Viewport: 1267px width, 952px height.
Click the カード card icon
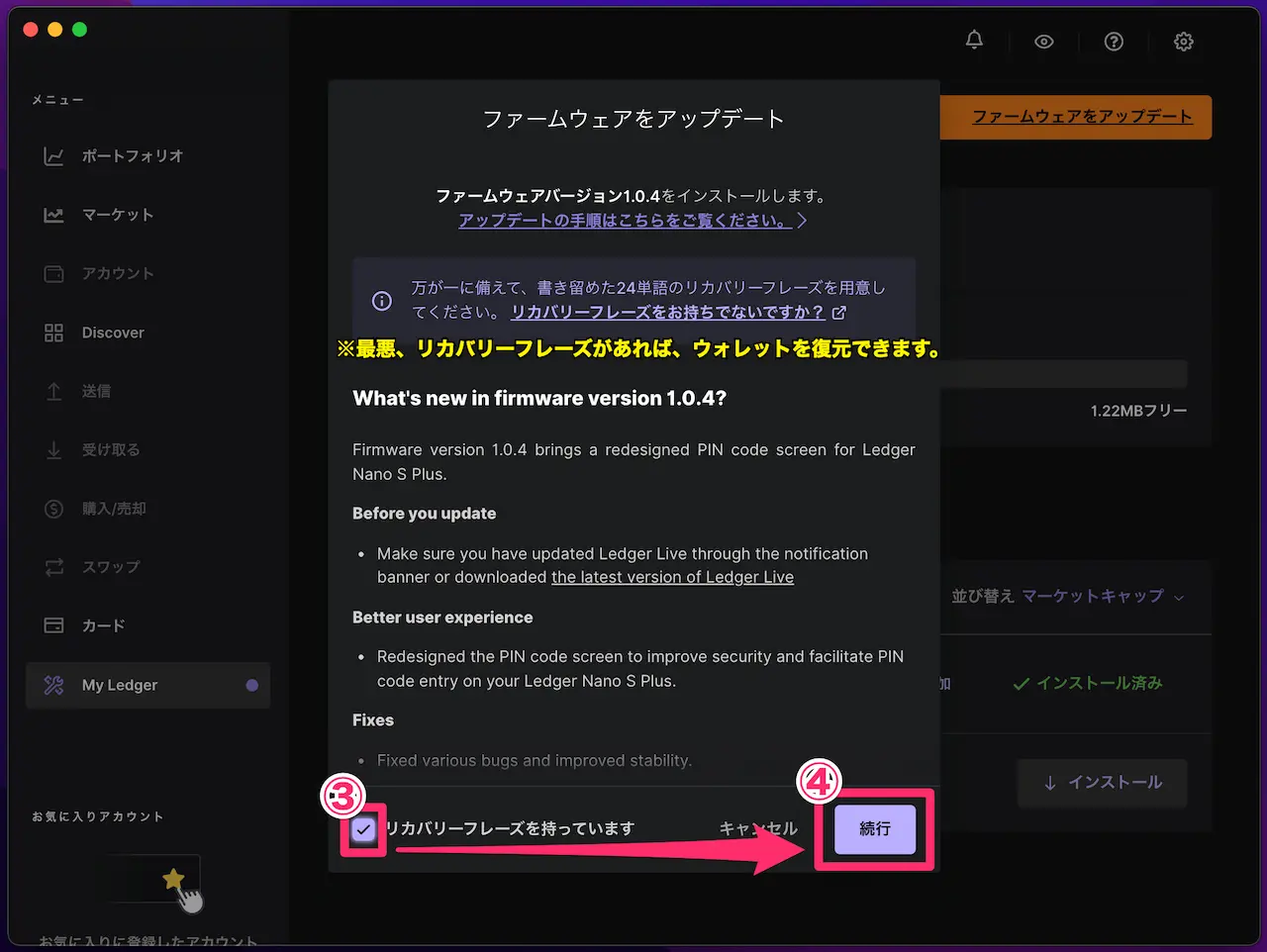(x=53, y=625)
